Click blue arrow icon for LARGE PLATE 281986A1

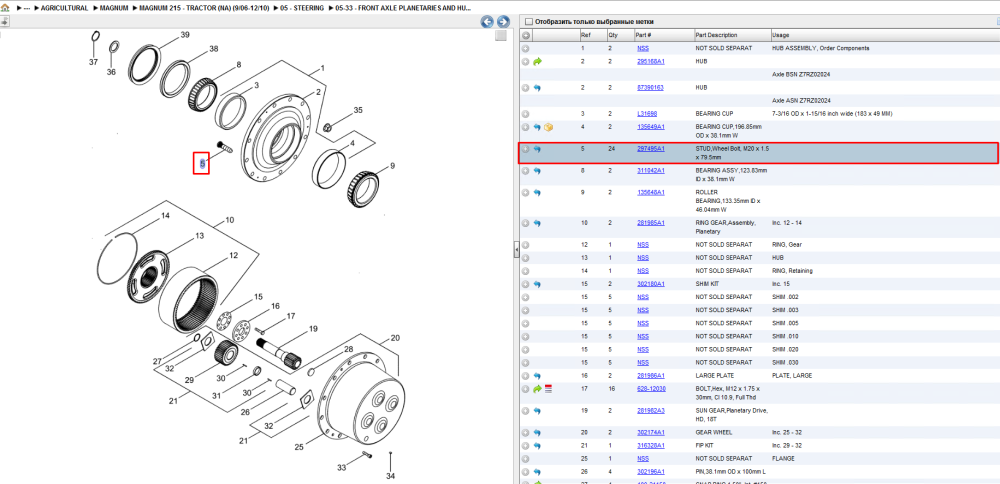tap(537, 376)
